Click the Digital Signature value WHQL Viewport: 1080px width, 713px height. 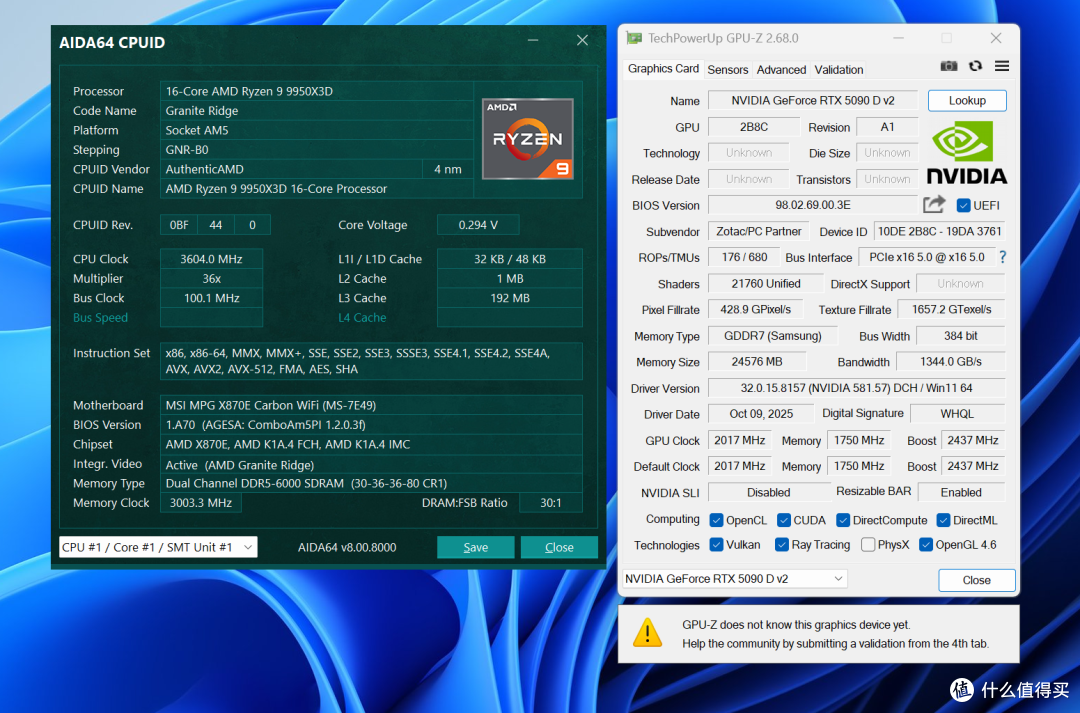pyautogui.click(x=957, y=414)
